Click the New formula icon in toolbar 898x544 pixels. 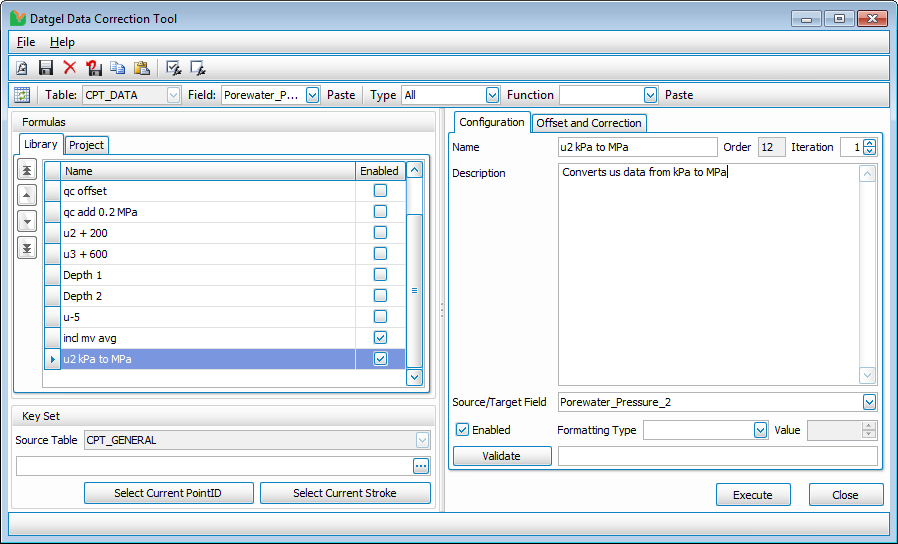click(x=22, y=68)
